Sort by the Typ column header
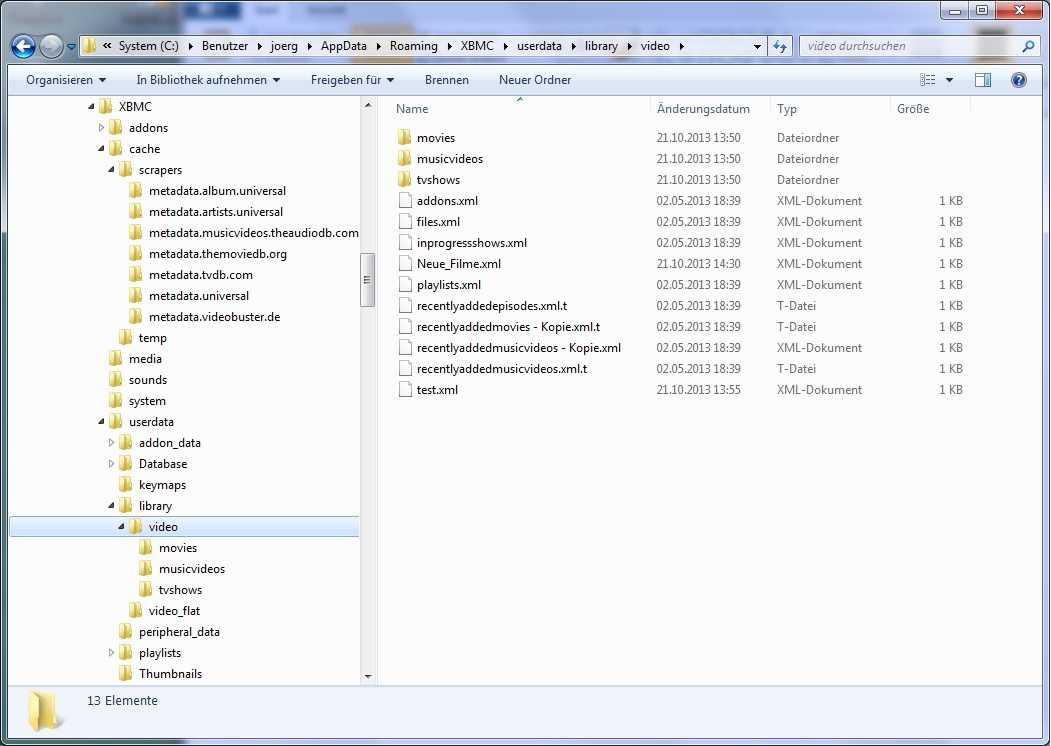The height and width of the screenshot is (746, 1051). click(830, 109)
